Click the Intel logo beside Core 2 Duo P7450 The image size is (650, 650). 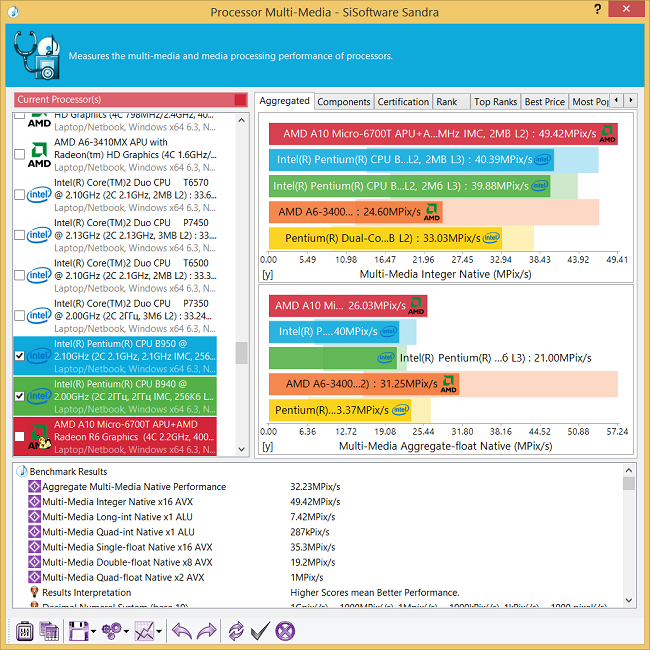[39, 235]
